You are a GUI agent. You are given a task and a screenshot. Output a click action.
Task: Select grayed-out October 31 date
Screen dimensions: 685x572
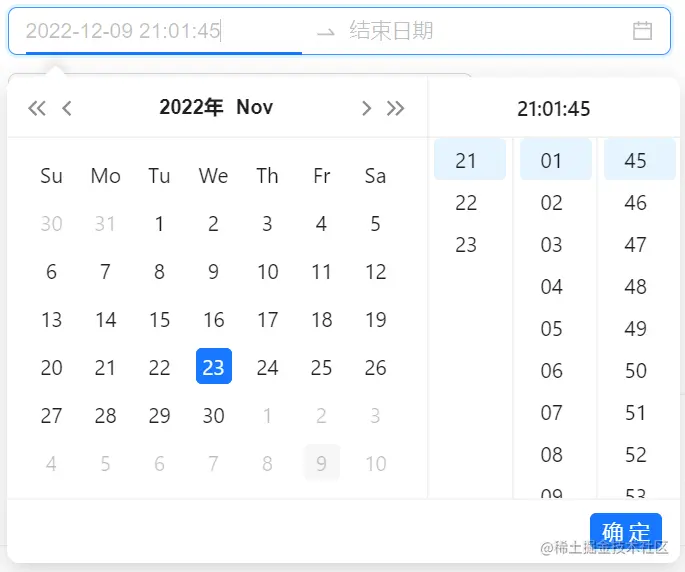point(106,224)
